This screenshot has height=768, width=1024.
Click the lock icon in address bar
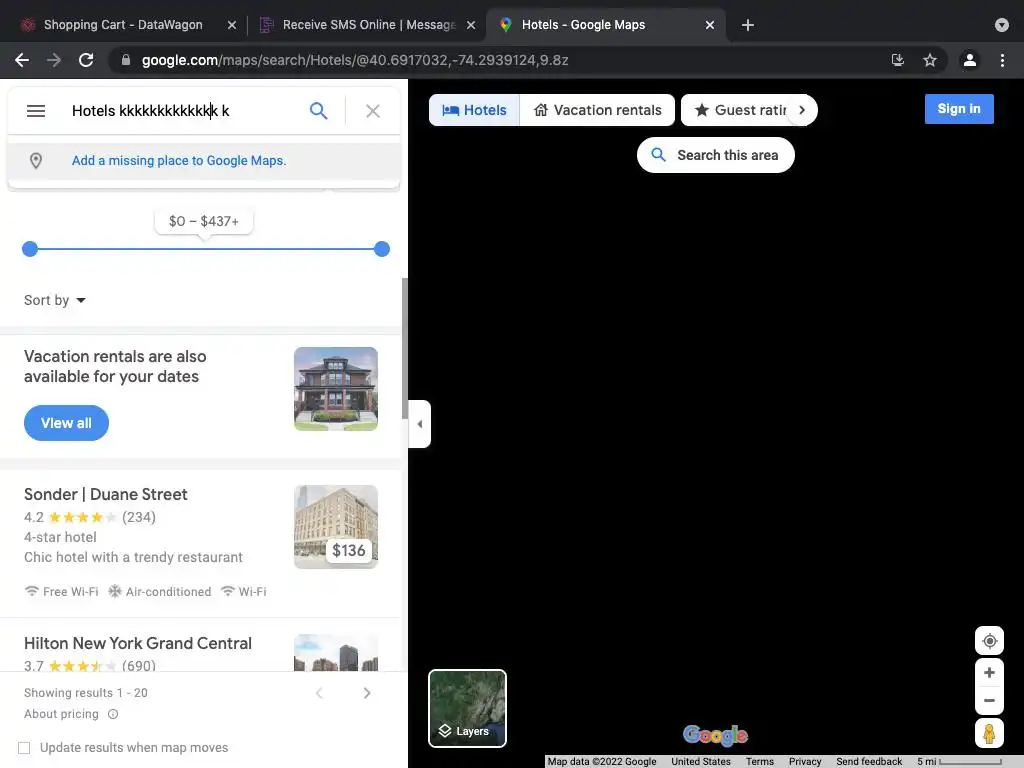tap(126, 60)
